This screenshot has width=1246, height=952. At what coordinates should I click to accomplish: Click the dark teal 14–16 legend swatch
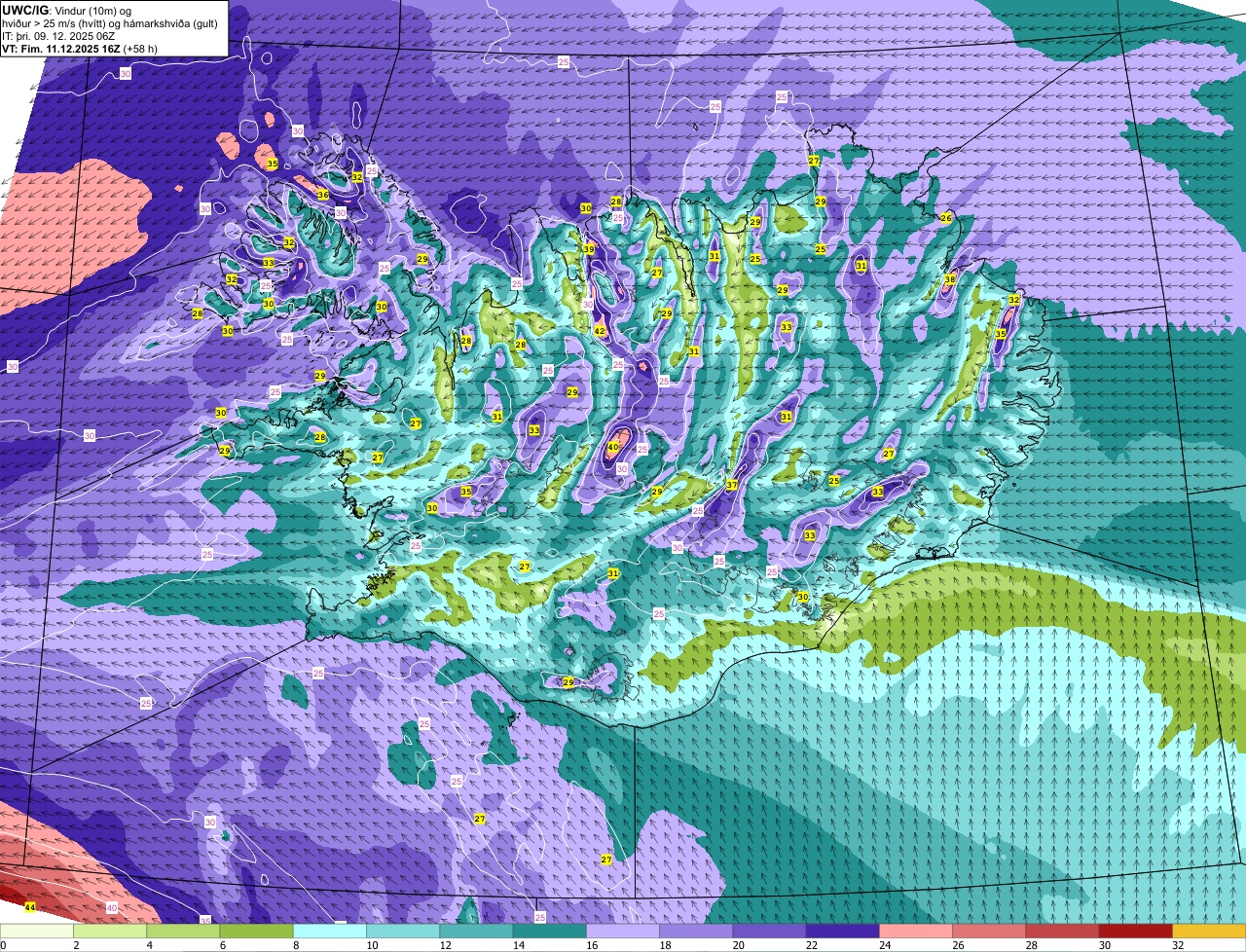[549, 932]
